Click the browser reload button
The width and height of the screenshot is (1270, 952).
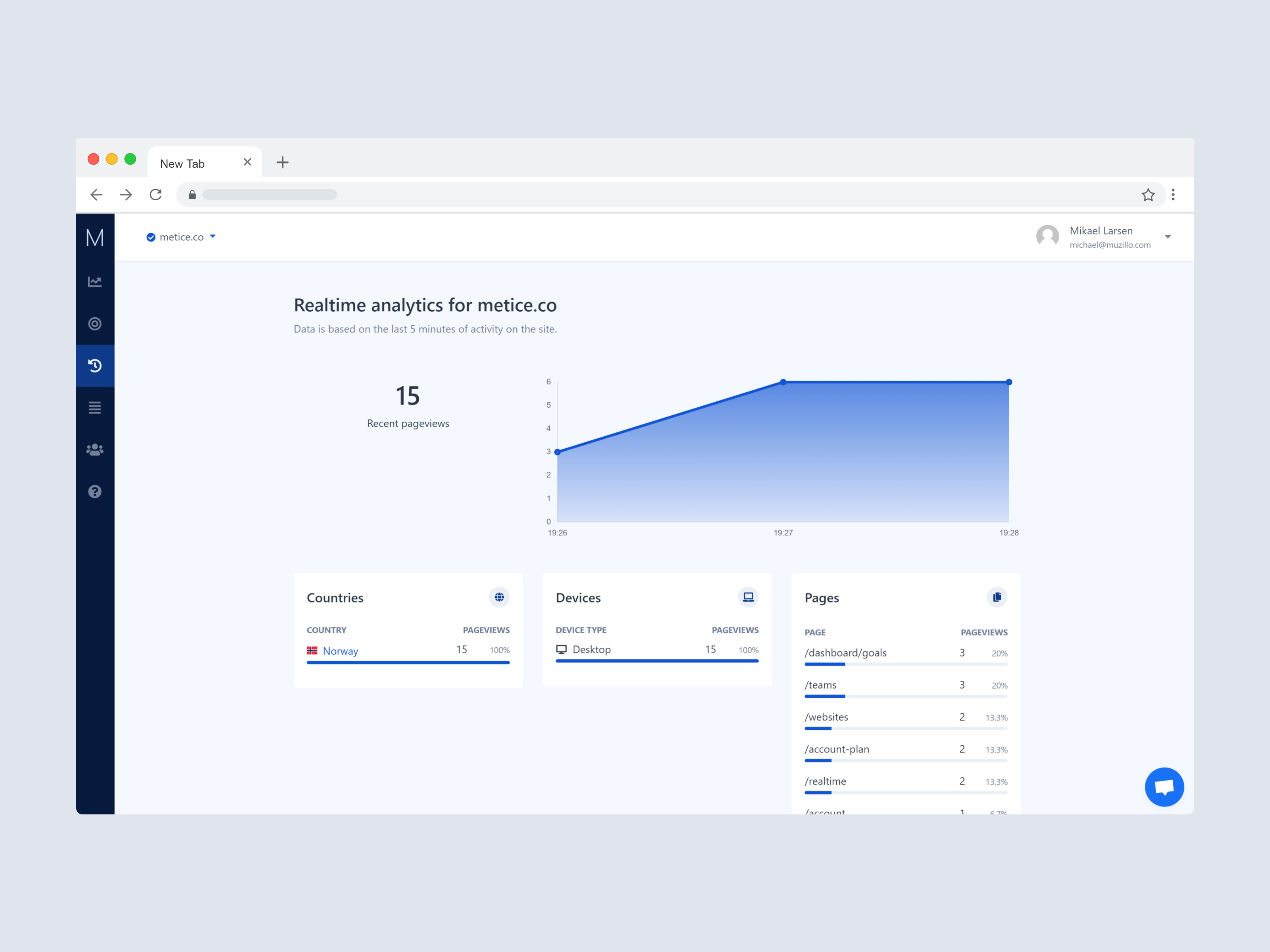pyautogui.click(x=156, y=195)
